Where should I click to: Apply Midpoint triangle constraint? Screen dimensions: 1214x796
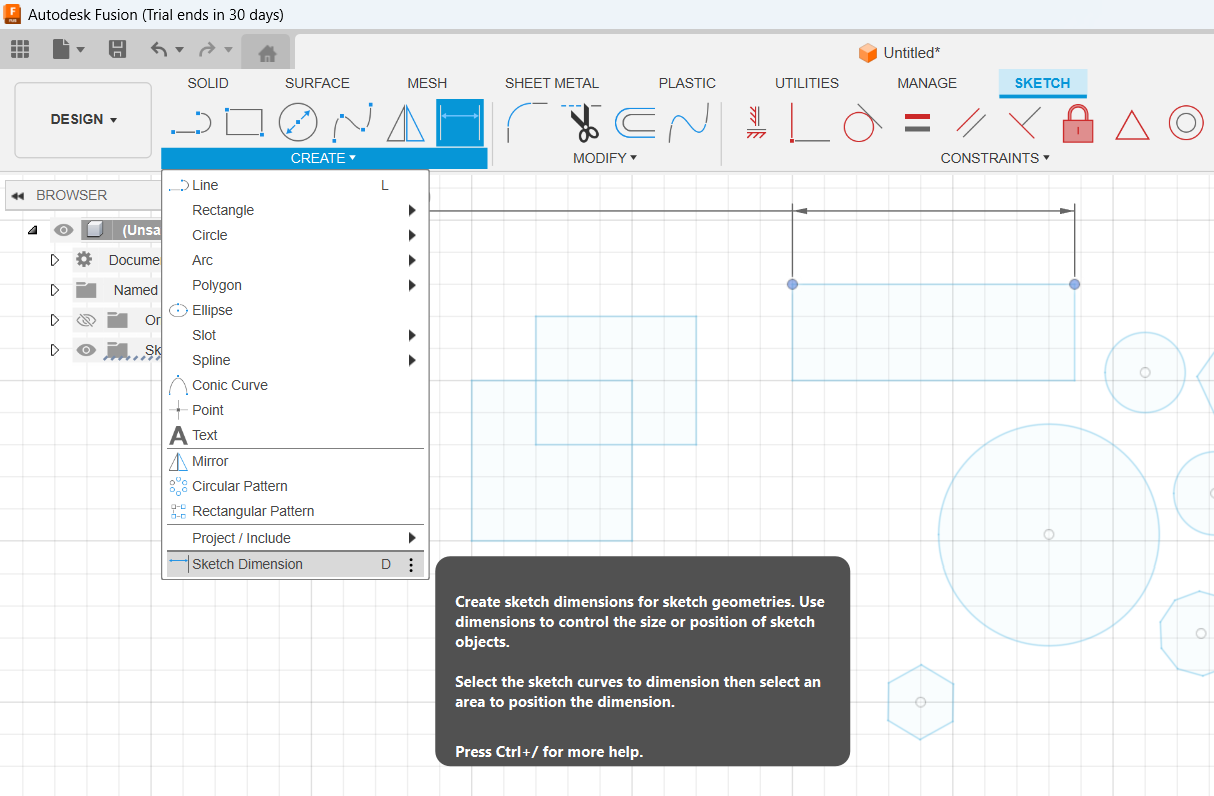[x=1132, y=125]
